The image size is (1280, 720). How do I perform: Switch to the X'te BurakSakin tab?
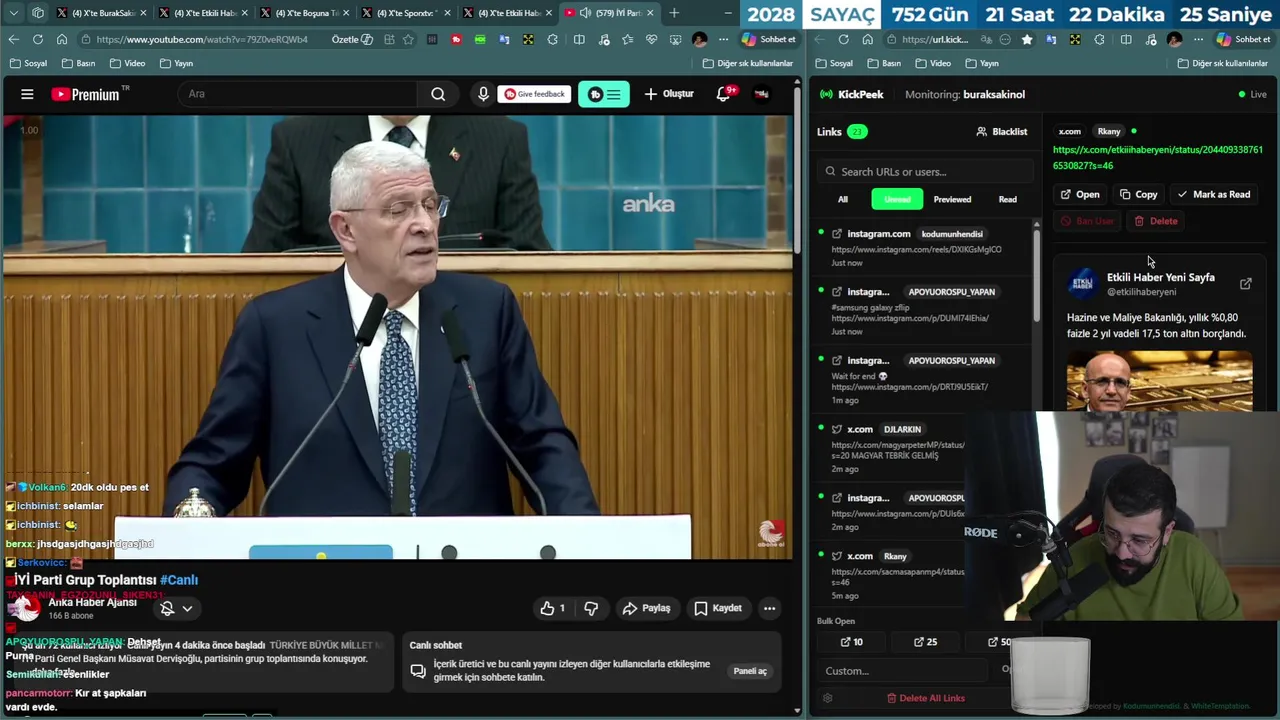(102, 13)
